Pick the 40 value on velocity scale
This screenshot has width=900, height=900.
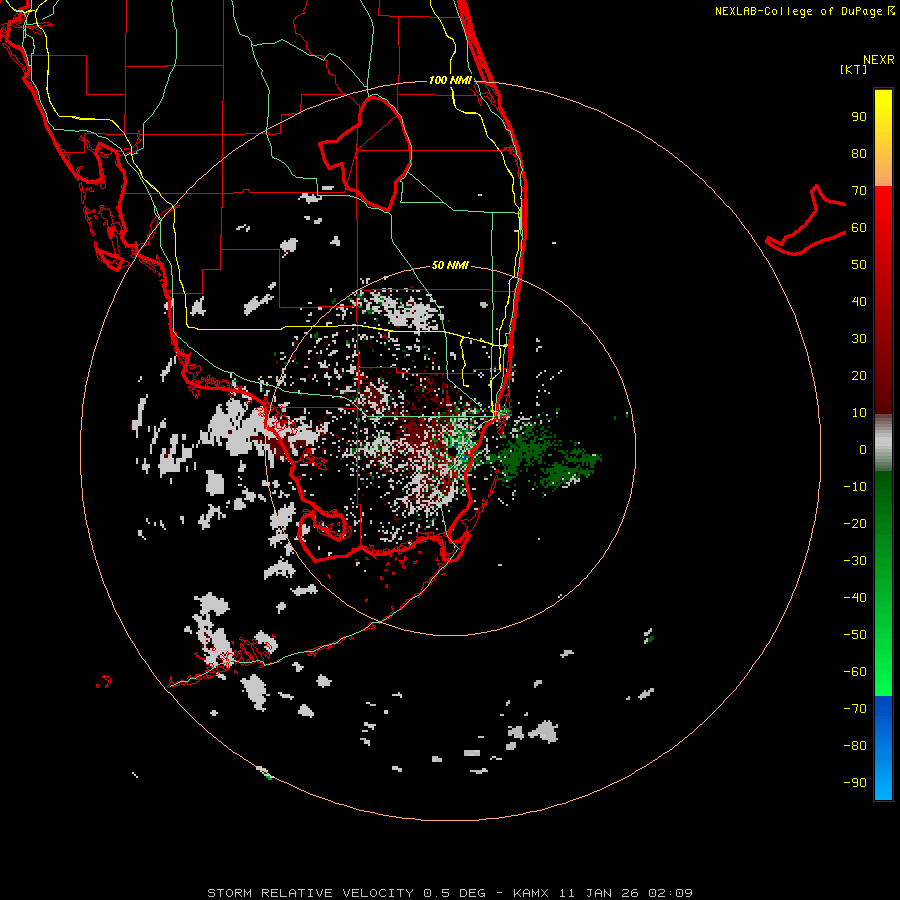[859, 302]
